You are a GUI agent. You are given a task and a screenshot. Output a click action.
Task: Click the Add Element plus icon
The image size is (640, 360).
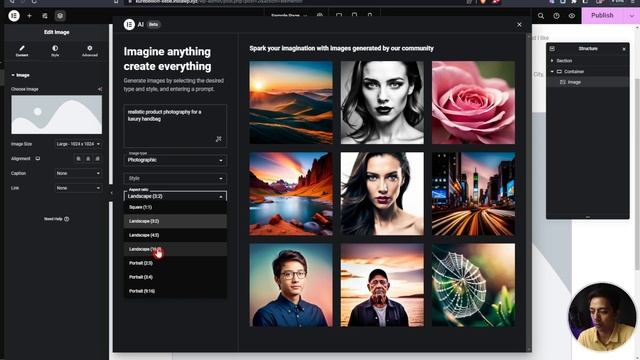pyautogui.click(x=29, y=16)
